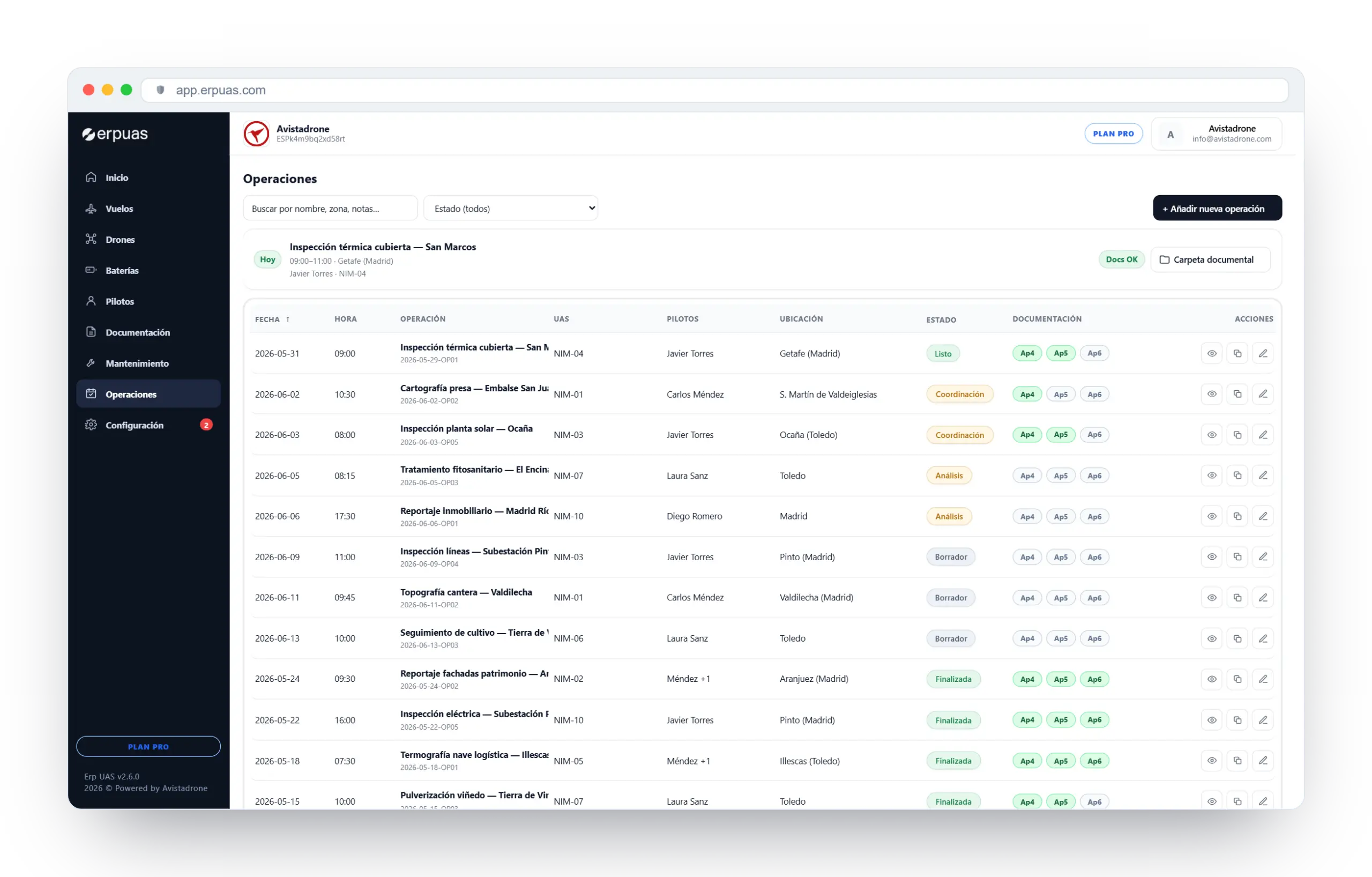Click the Documentación file icon

pyautogui.click(x=91, y=332)
